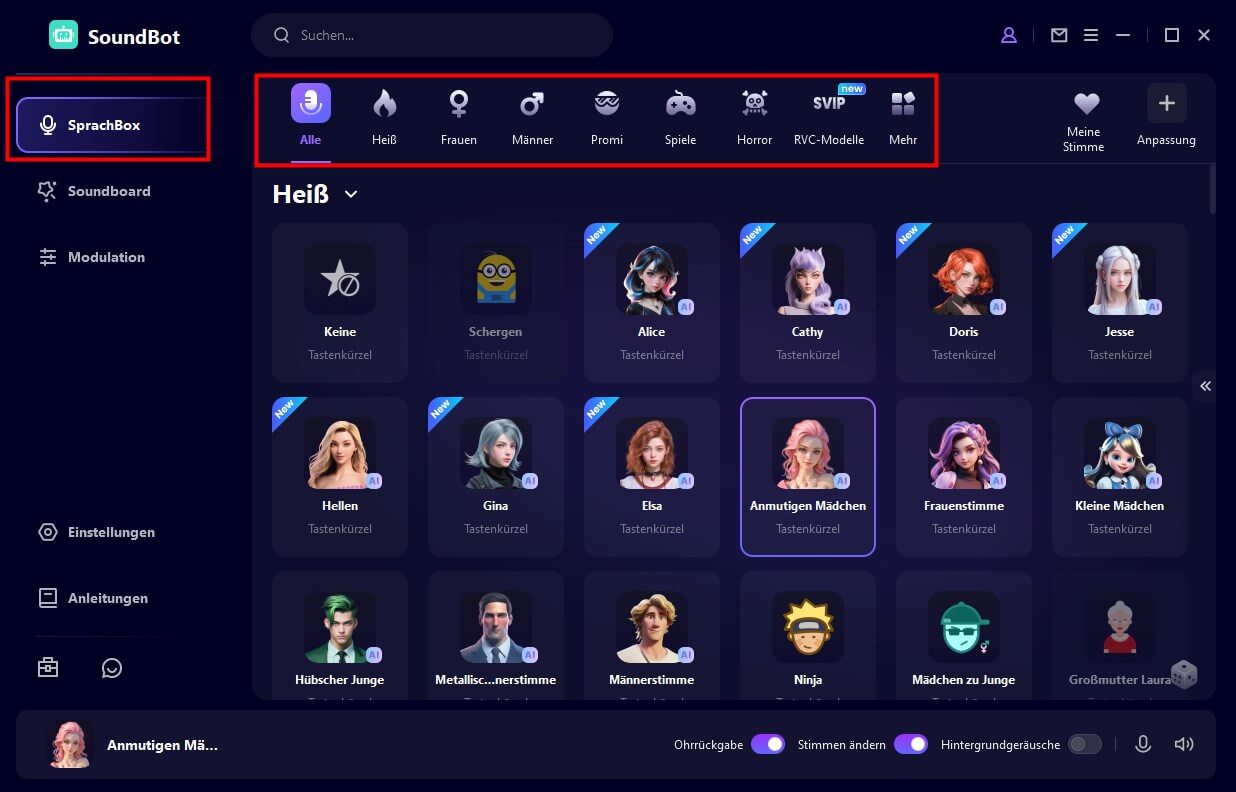Disable the Stimmen ändern switch
The height and width of the screenshot is (792, 1236).
[x=911, y=744]
